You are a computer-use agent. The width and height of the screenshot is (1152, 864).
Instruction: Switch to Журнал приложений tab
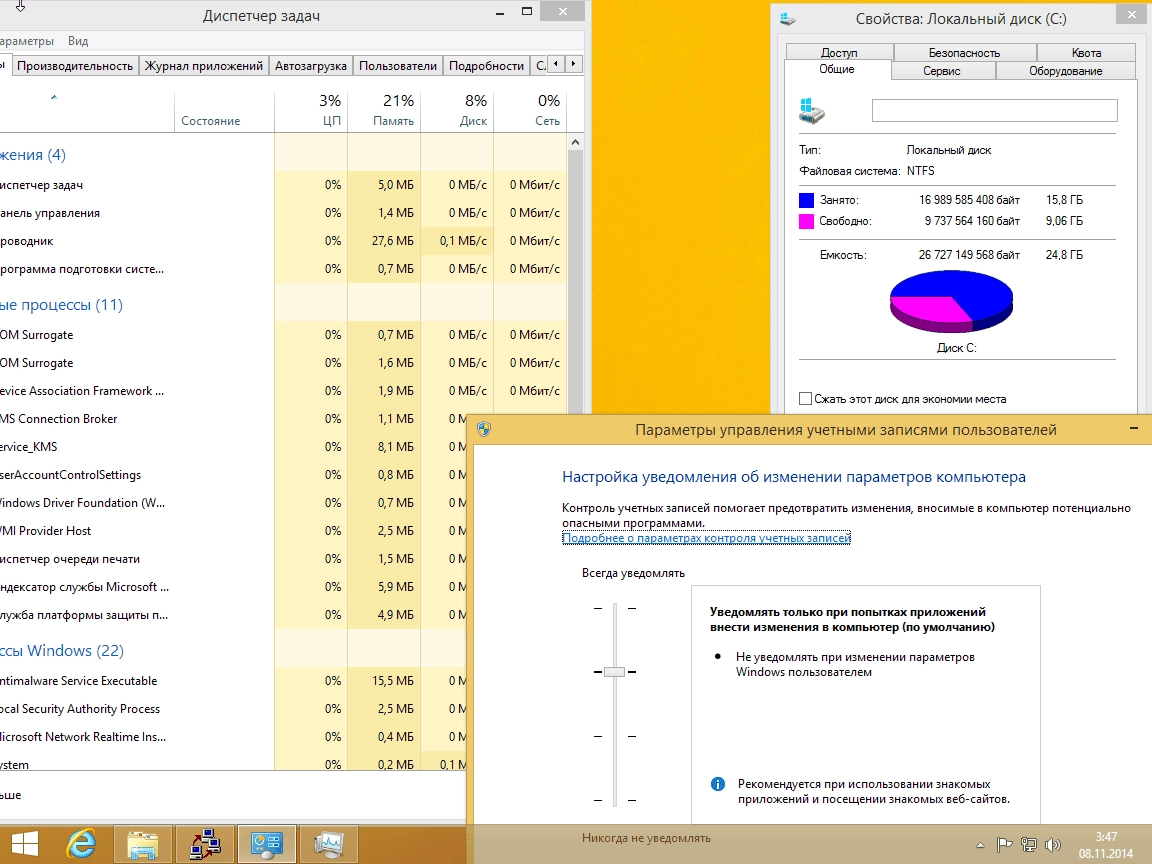(204, 65)
